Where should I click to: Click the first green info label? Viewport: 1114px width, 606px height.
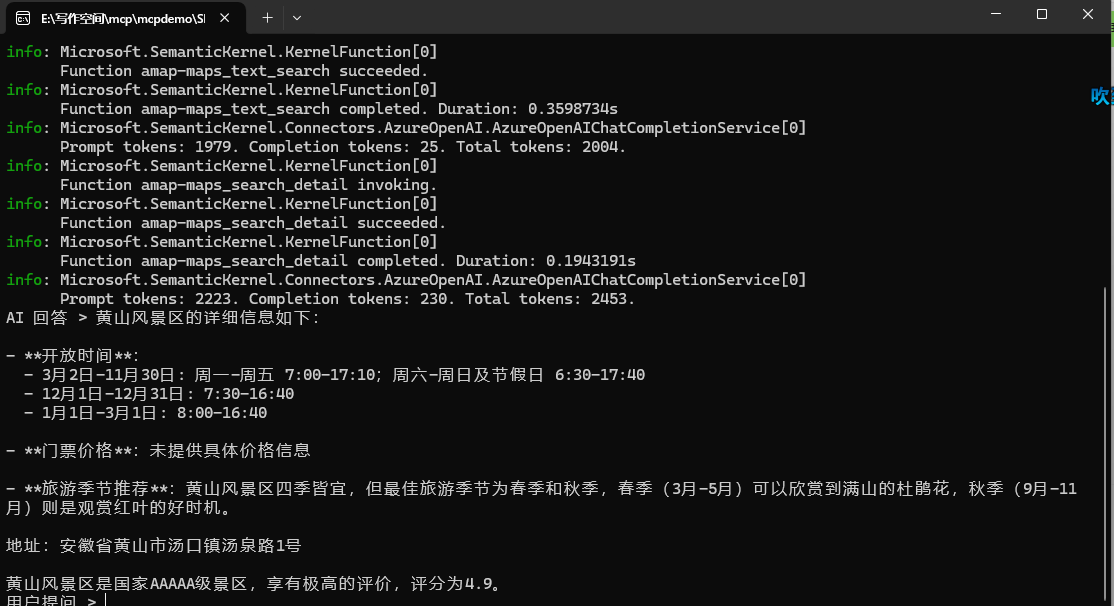(x=24, y=52)
